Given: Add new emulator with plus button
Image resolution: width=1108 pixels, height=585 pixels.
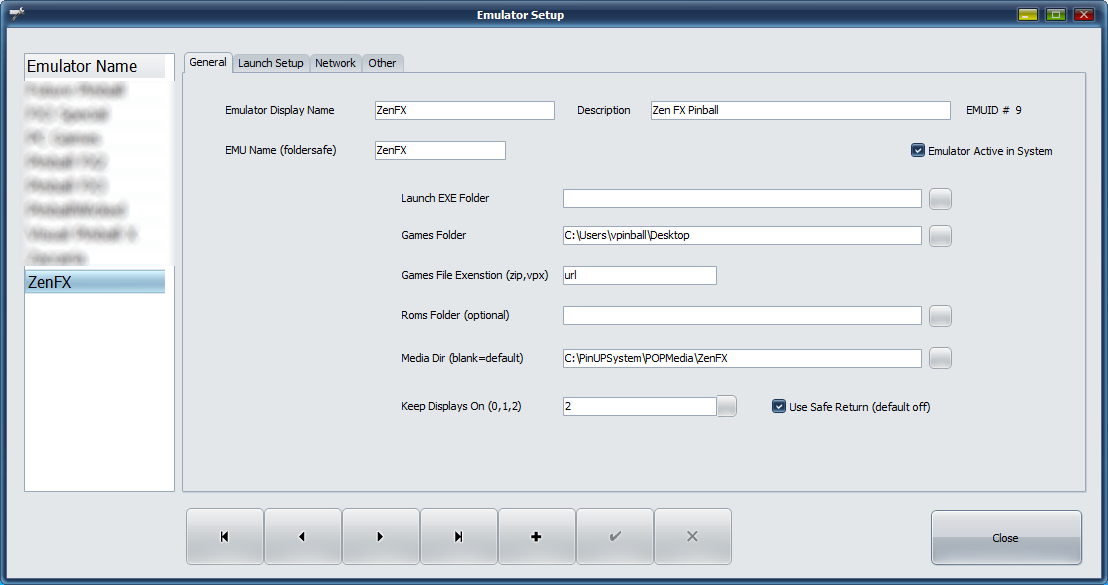Looking at the screenshot, I should click(536, 537).
